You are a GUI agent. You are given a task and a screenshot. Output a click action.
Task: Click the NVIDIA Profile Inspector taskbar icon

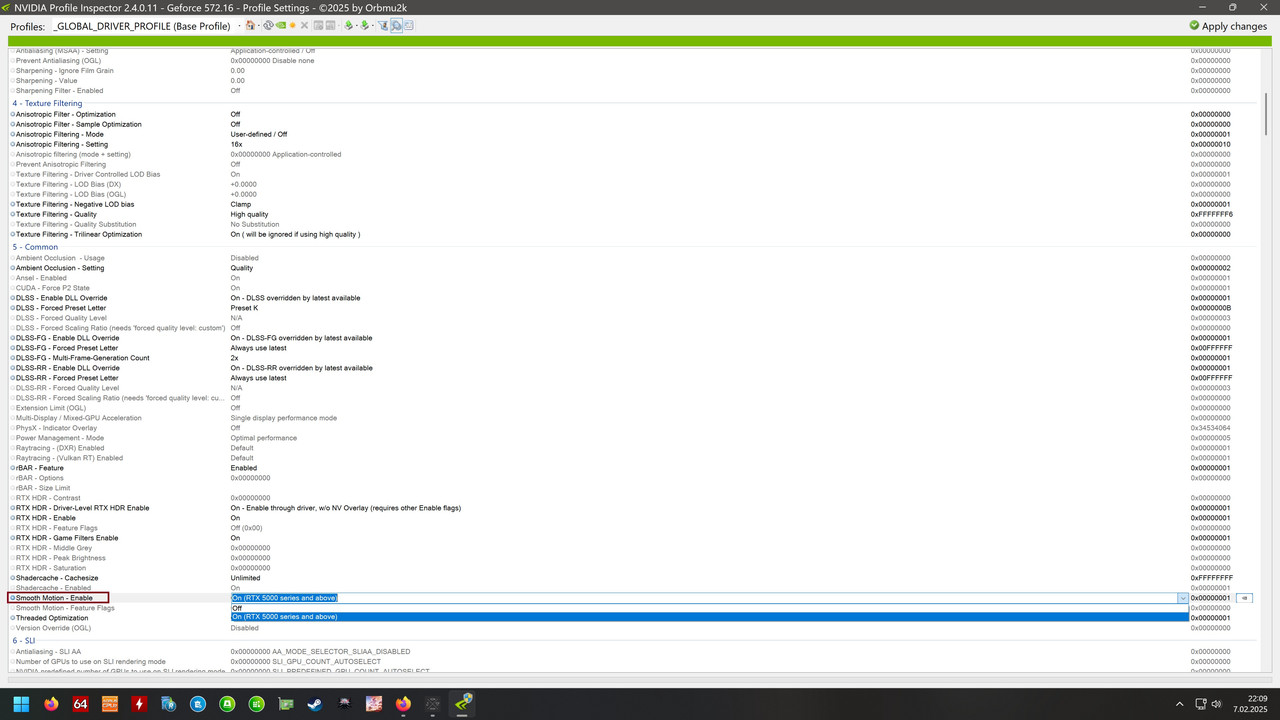click(462, 704)
